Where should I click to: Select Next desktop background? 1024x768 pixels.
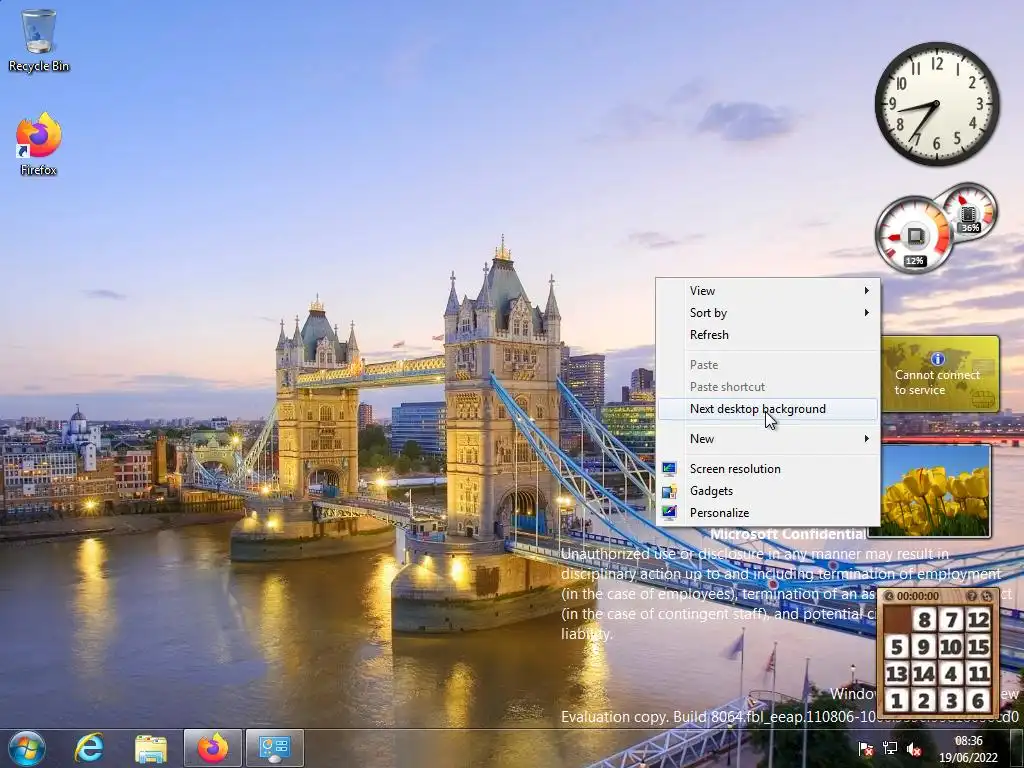click(768, 409)
